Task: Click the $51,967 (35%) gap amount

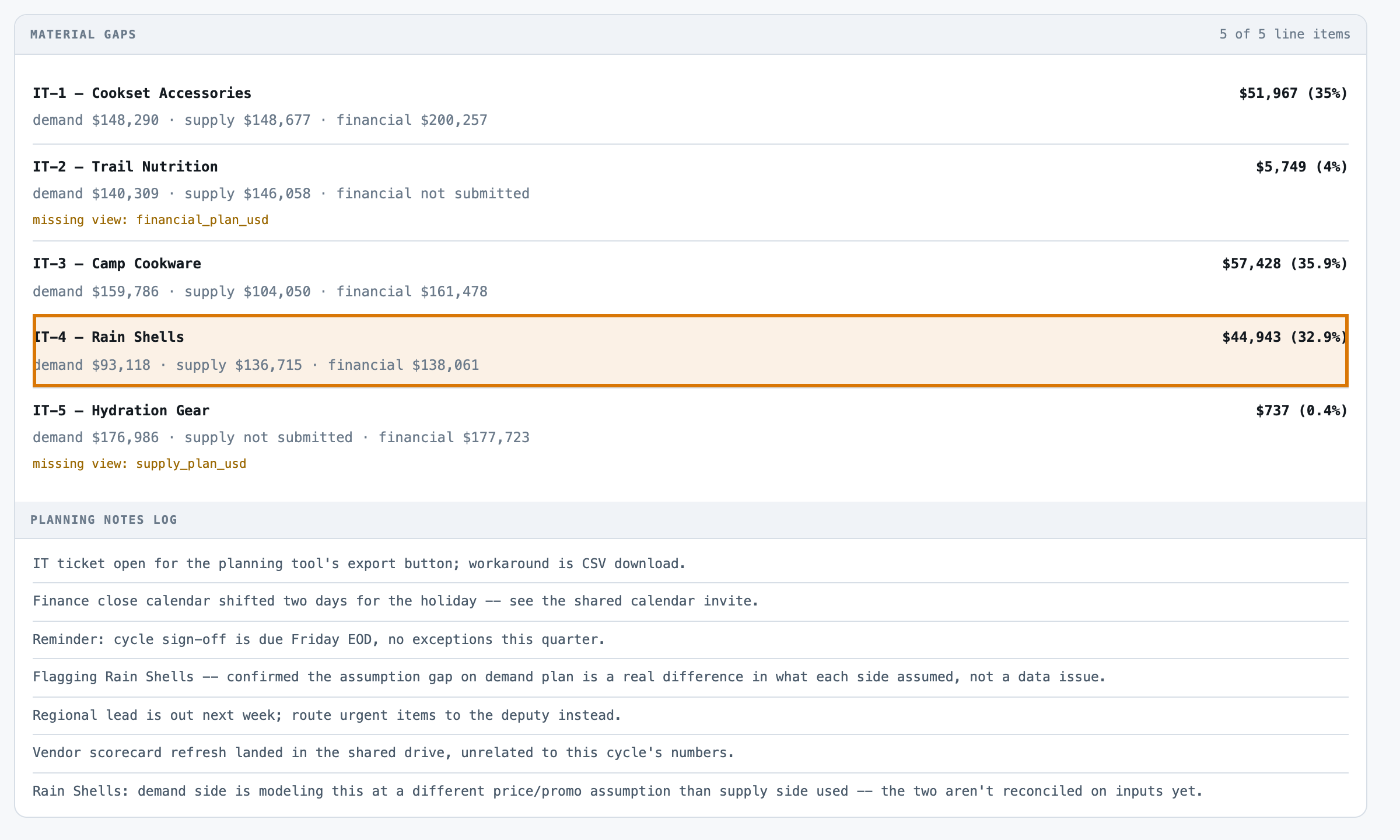Action: tap(1293, 93)
